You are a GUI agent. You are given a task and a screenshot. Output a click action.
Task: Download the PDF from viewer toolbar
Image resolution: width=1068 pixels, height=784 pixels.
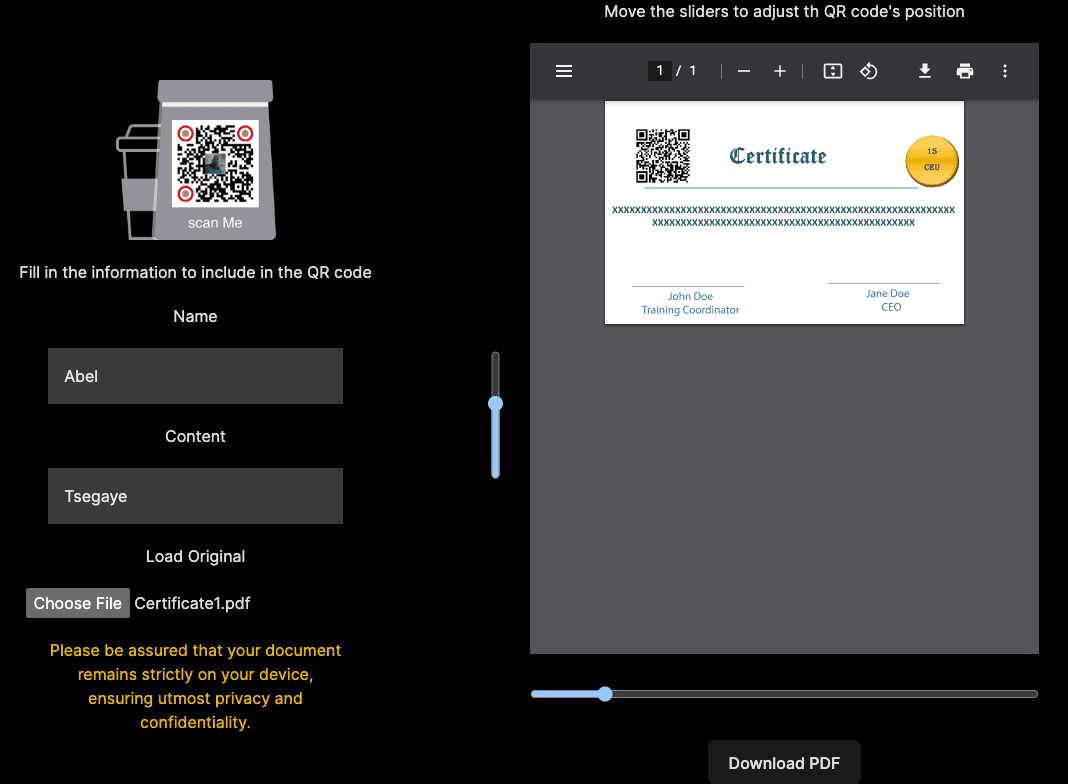[x=925, y=71]
